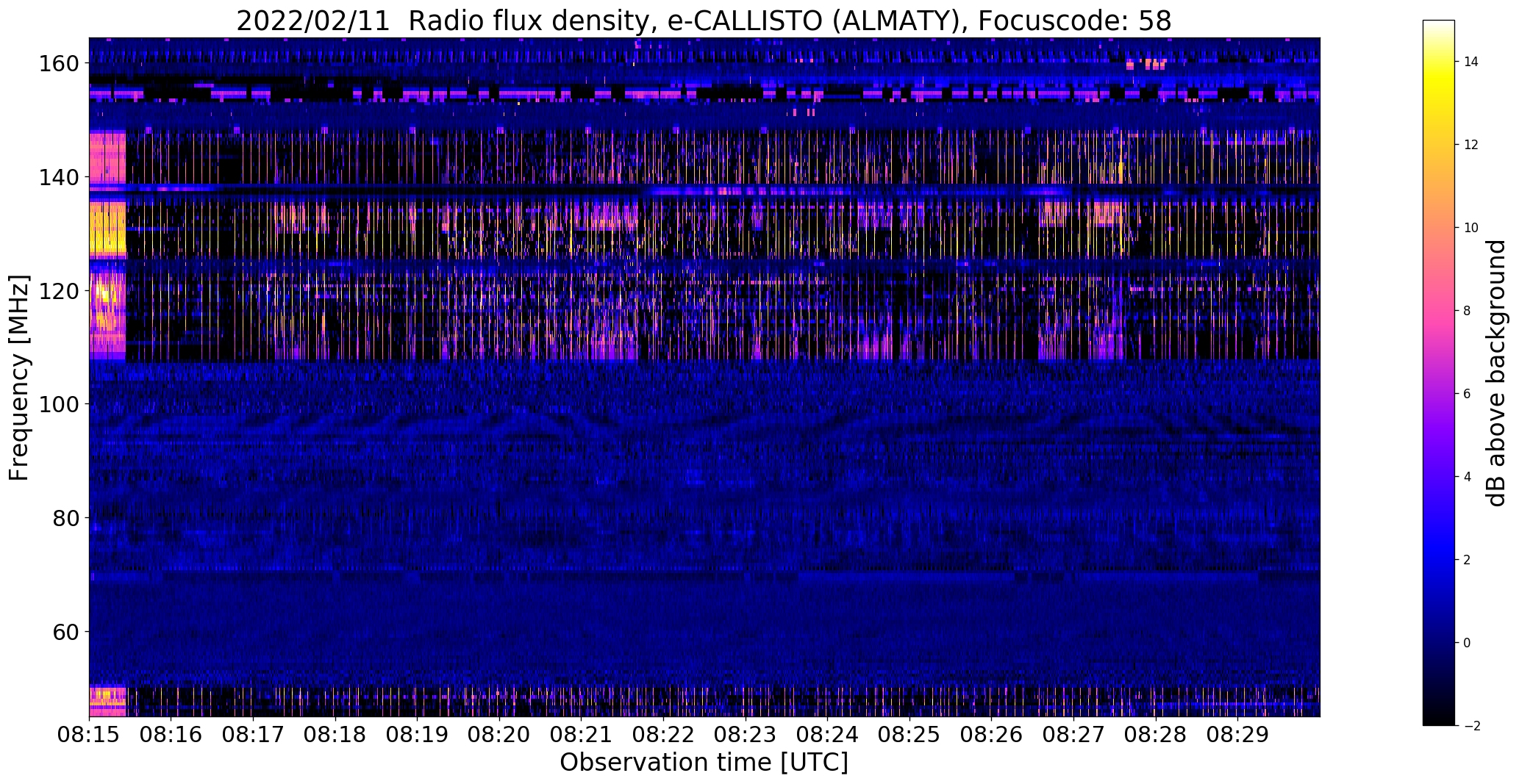Screen dimensions: 1519x784
Task: Click the colorbar tick label 6
Action: point(1467,394)
